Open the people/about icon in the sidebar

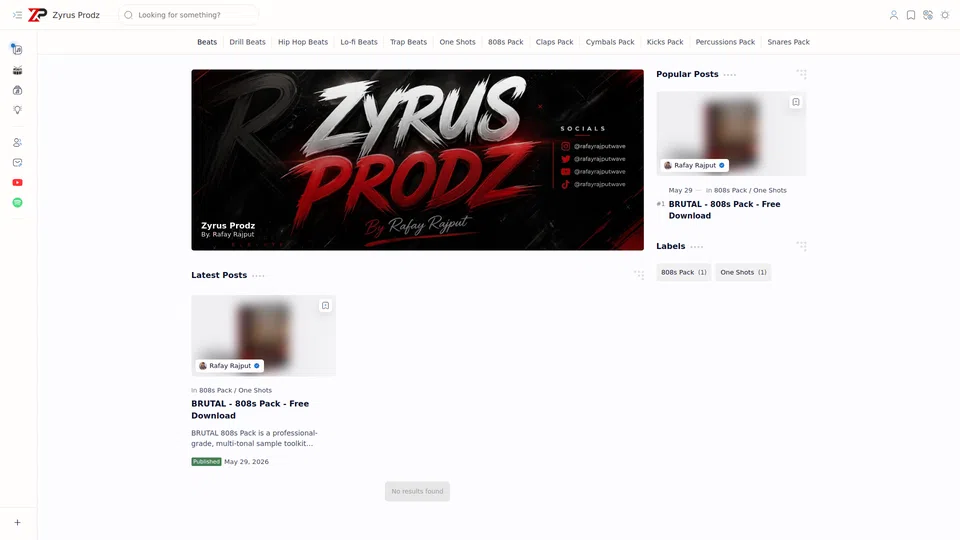pyautogui.click(x=17, y=143)
